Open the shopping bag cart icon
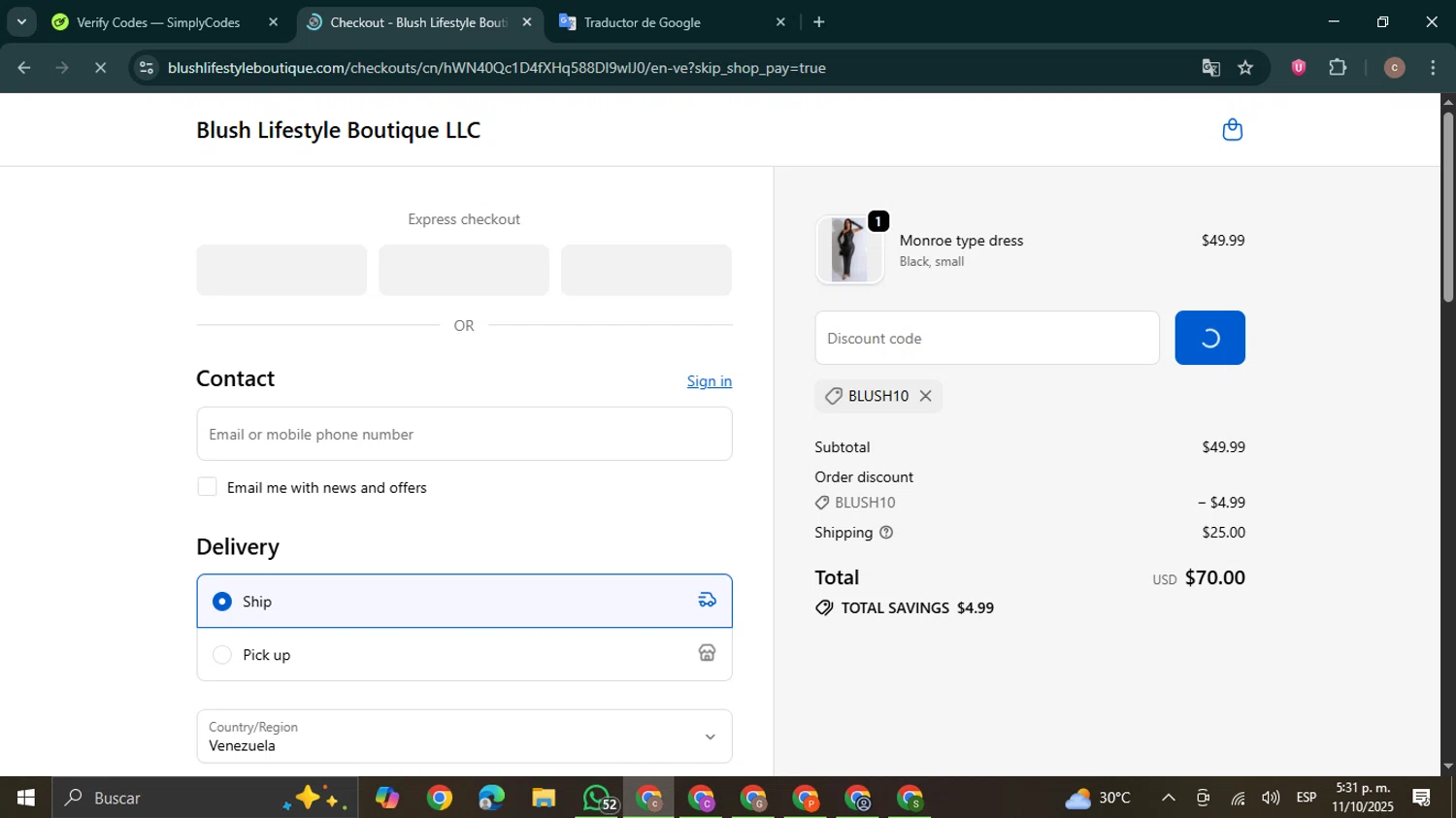 tap(1232, 130)
